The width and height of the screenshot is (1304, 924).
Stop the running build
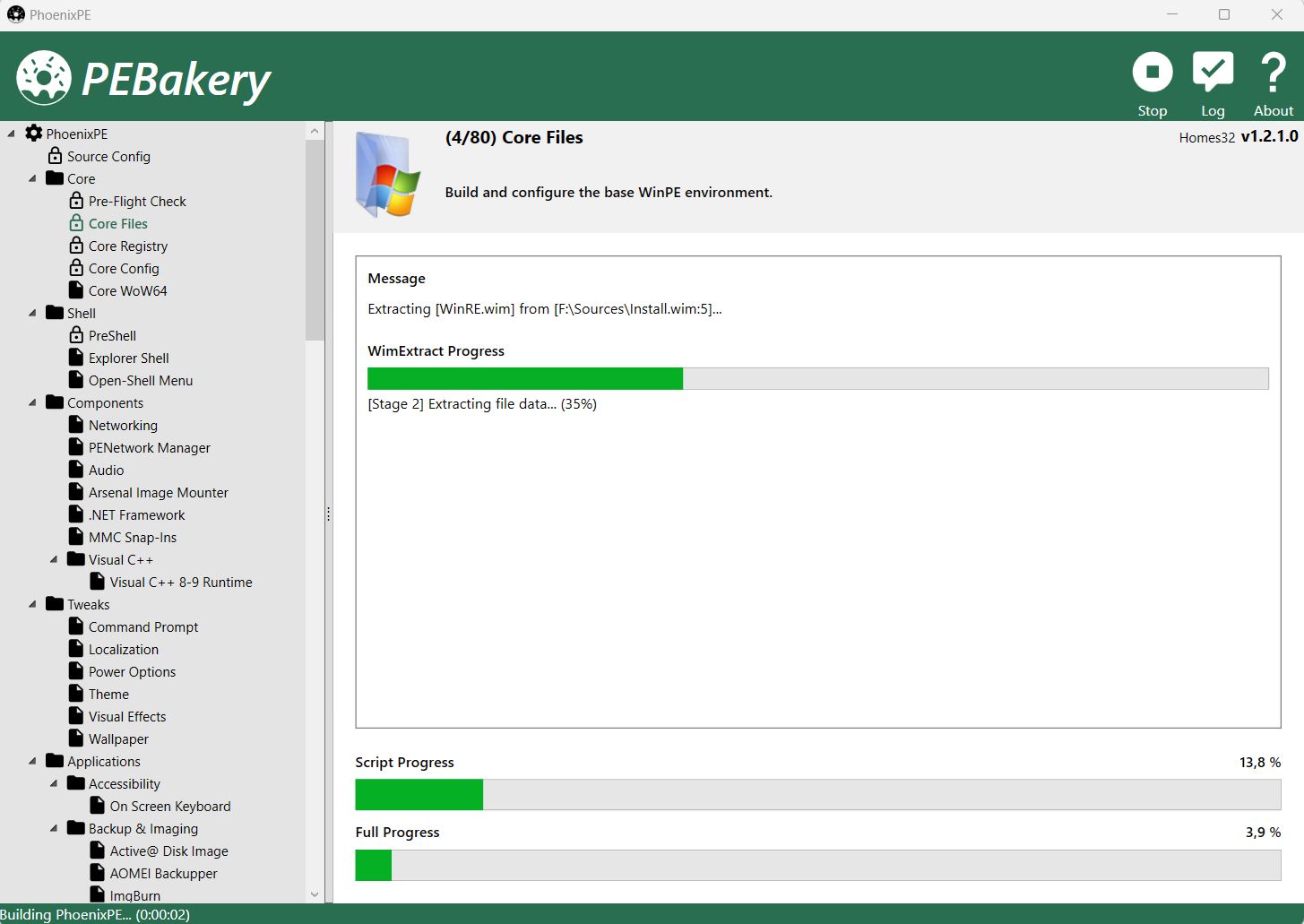point(1153,73)
